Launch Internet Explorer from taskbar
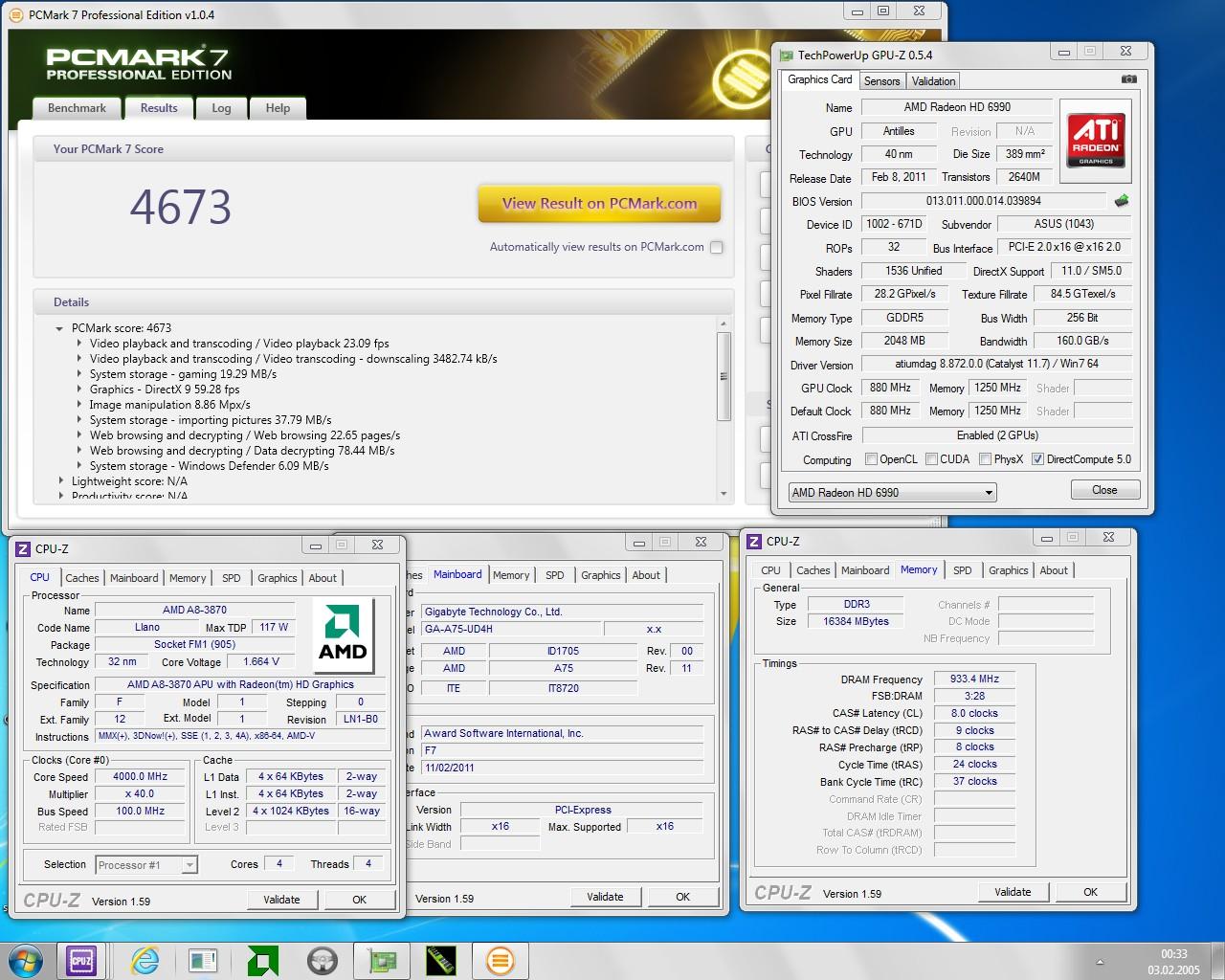The height and width of the screenshot is (980, 1225). tap(145, 960)
